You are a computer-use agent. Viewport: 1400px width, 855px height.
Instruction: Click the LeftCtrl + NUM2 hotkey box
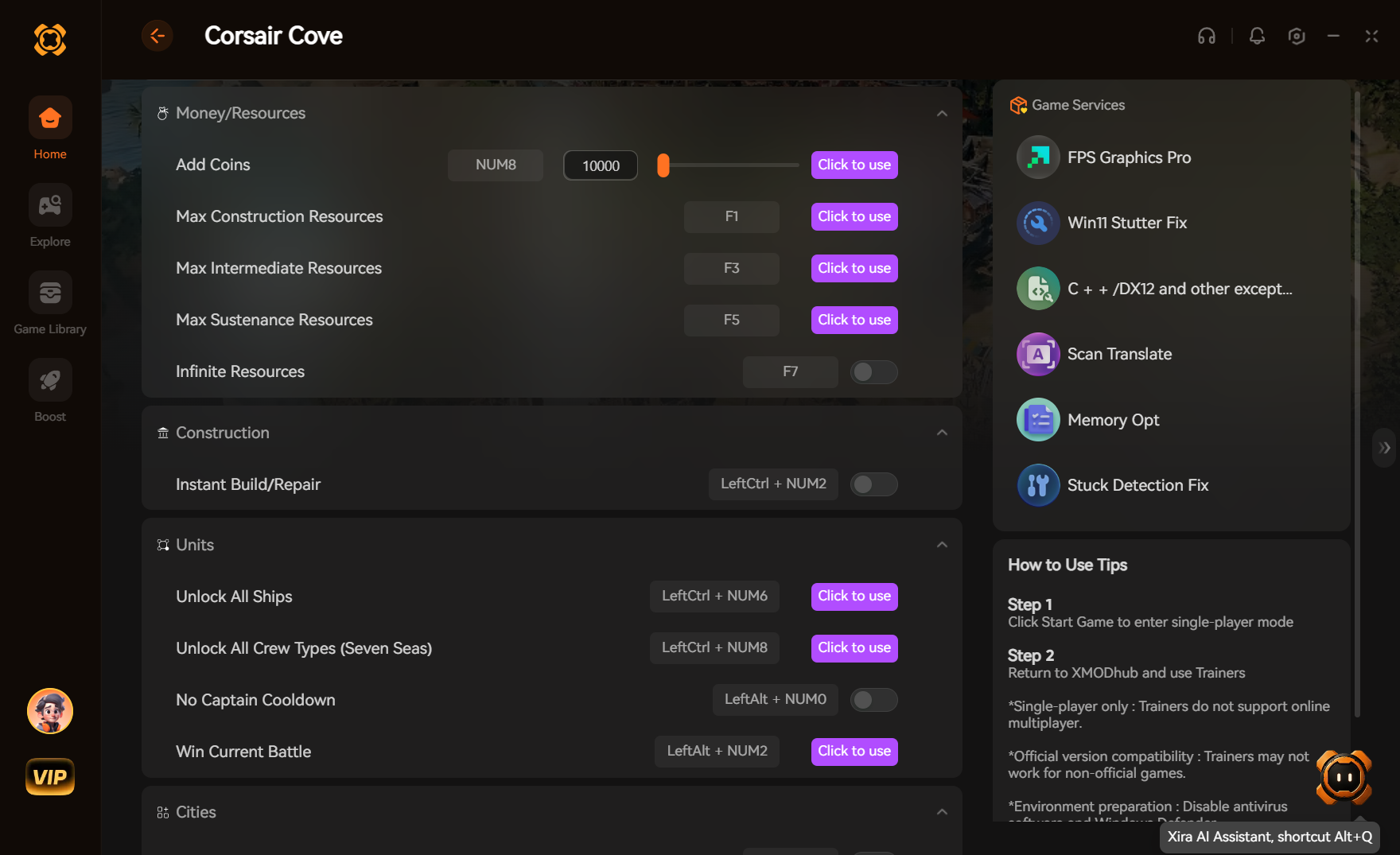pyautogui.click(x=773, y=484)
